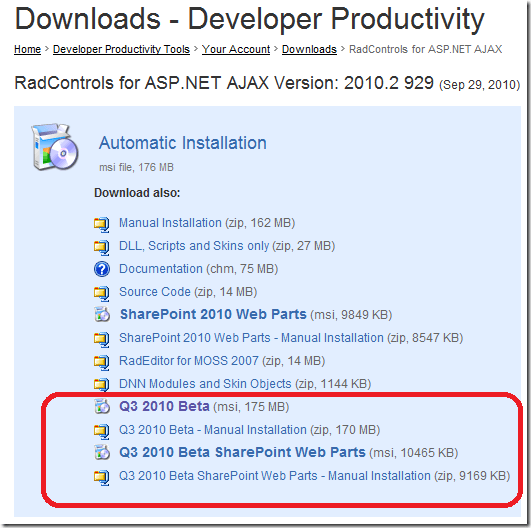
Task: Click the folder icon beside DNN Modules and Skin Objects
Action: tap(102, 384)
